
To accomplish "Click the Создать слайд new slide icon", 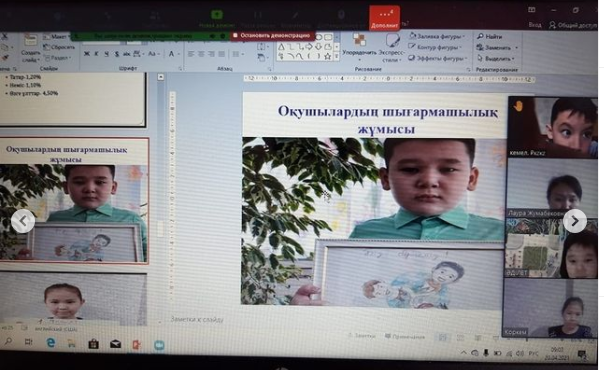I will click(x=30, y=40).
